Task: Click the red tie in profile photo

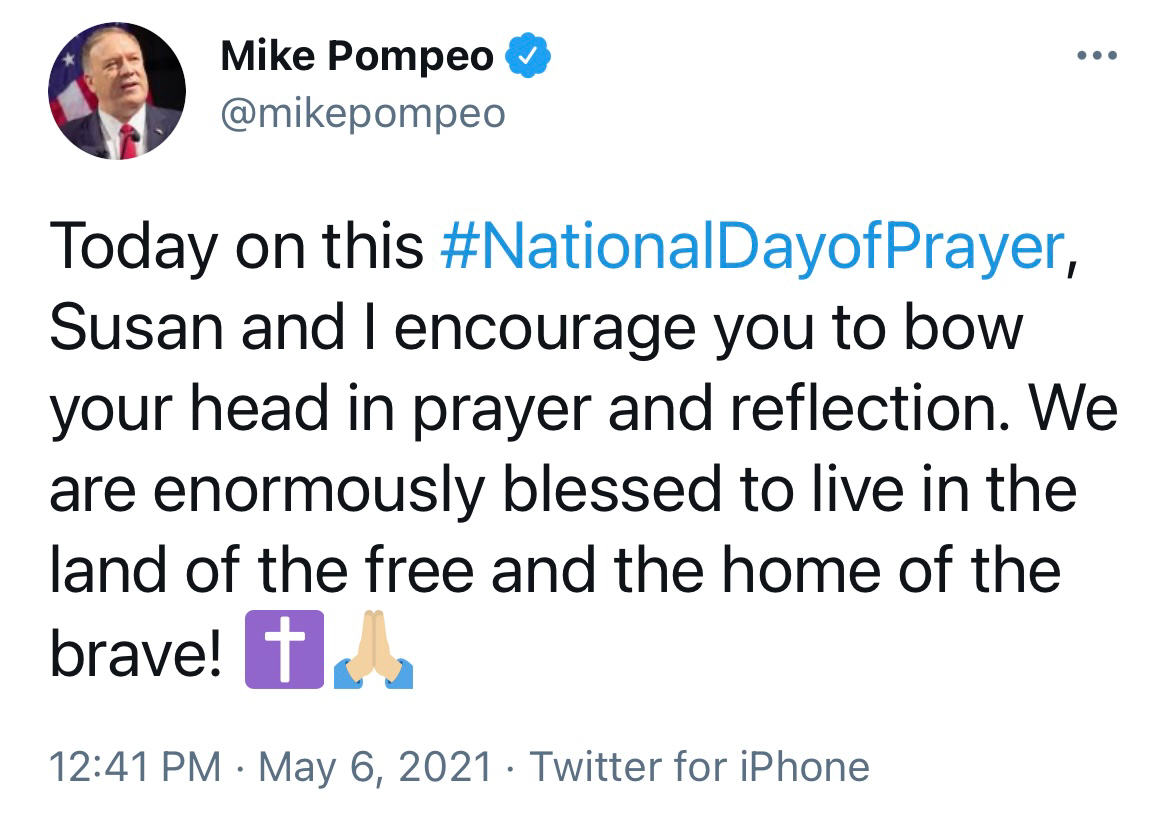Action: click(128, 142)
